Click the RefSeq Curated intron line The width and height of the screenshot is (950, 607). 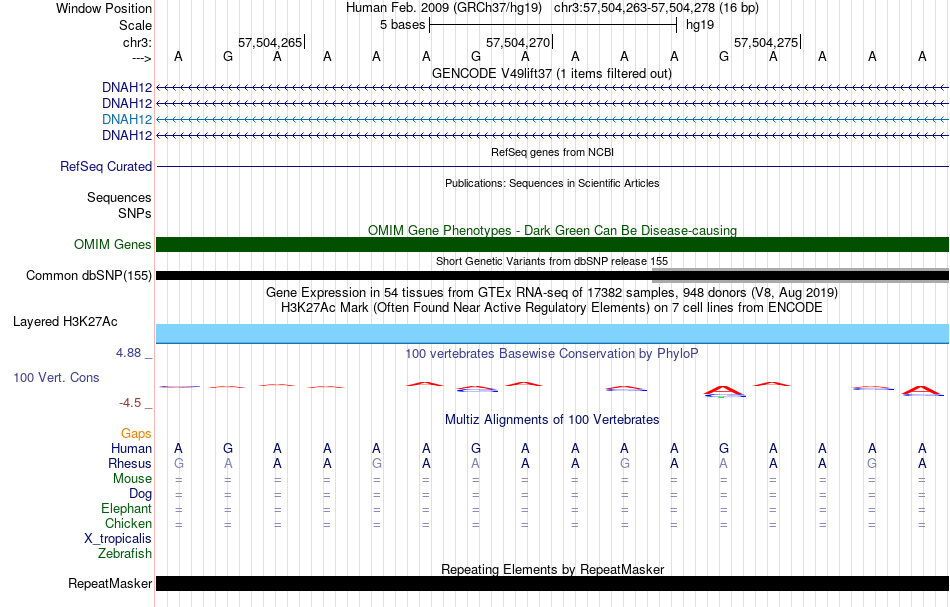click(552, 166)
